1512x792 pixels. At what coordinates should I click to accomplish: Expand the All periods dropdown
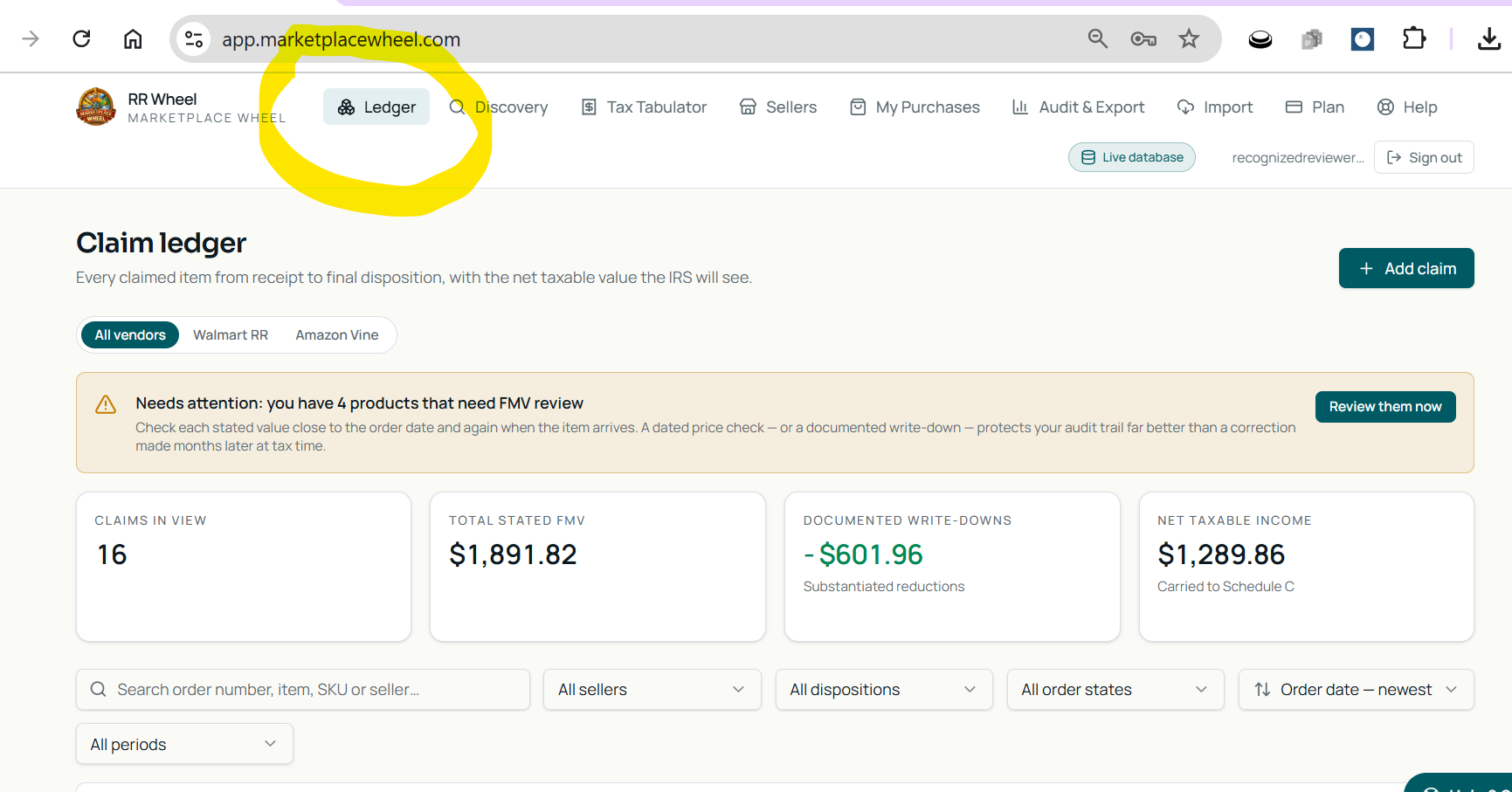click(184, 744)
